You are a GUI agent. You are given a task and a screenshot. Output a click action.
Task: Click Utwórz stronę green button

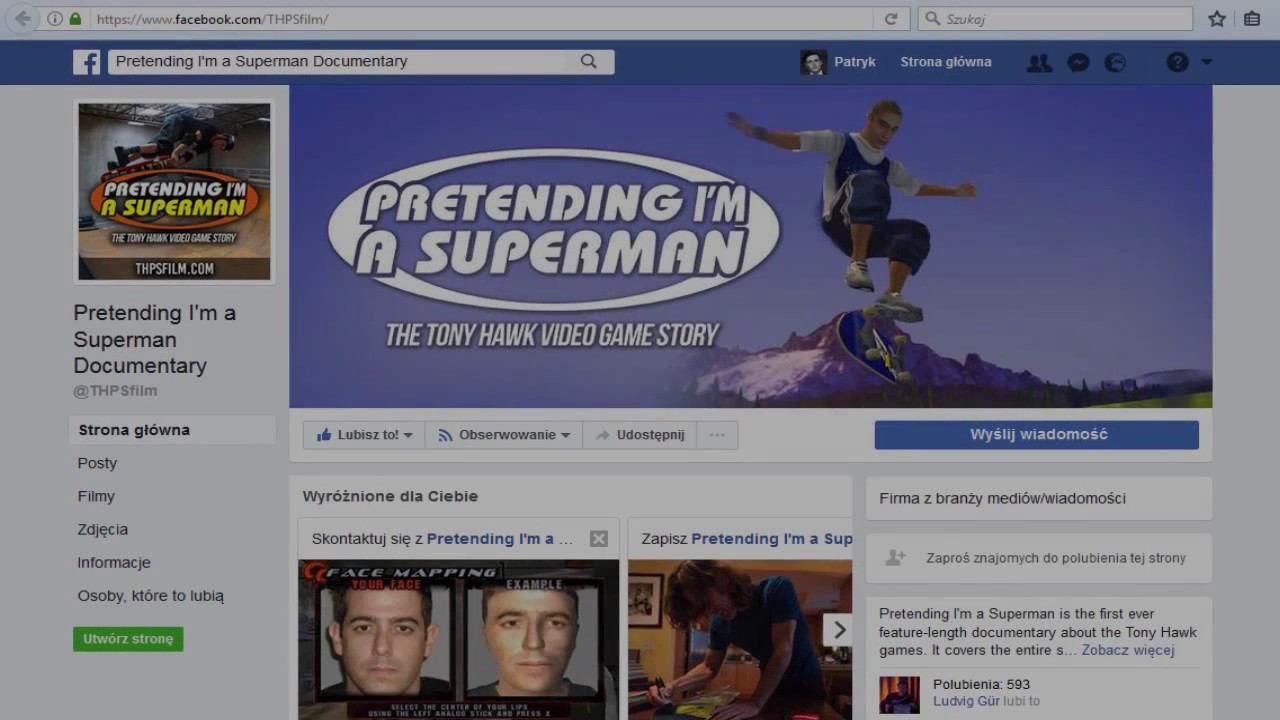(x=128, y=639)
